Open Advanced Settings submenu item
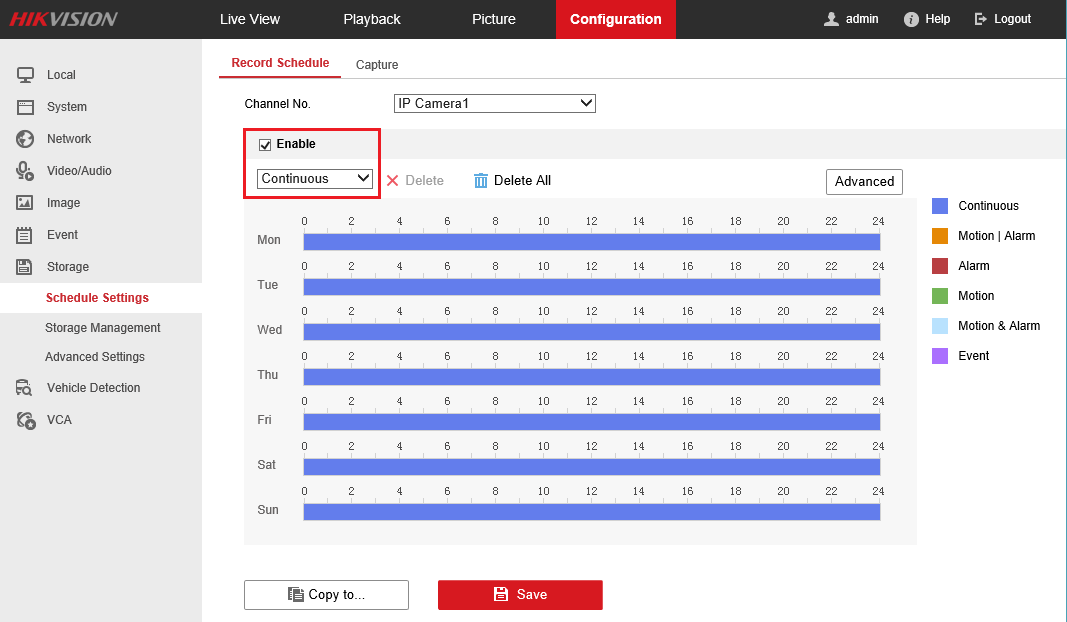 point(95,357)
